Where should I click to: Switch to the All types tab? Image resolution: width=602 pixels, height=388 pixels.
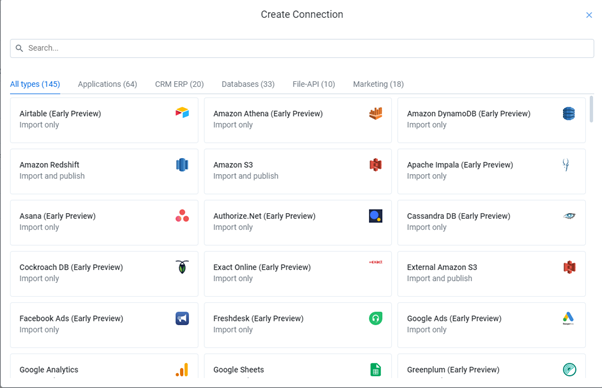[35, 84]
